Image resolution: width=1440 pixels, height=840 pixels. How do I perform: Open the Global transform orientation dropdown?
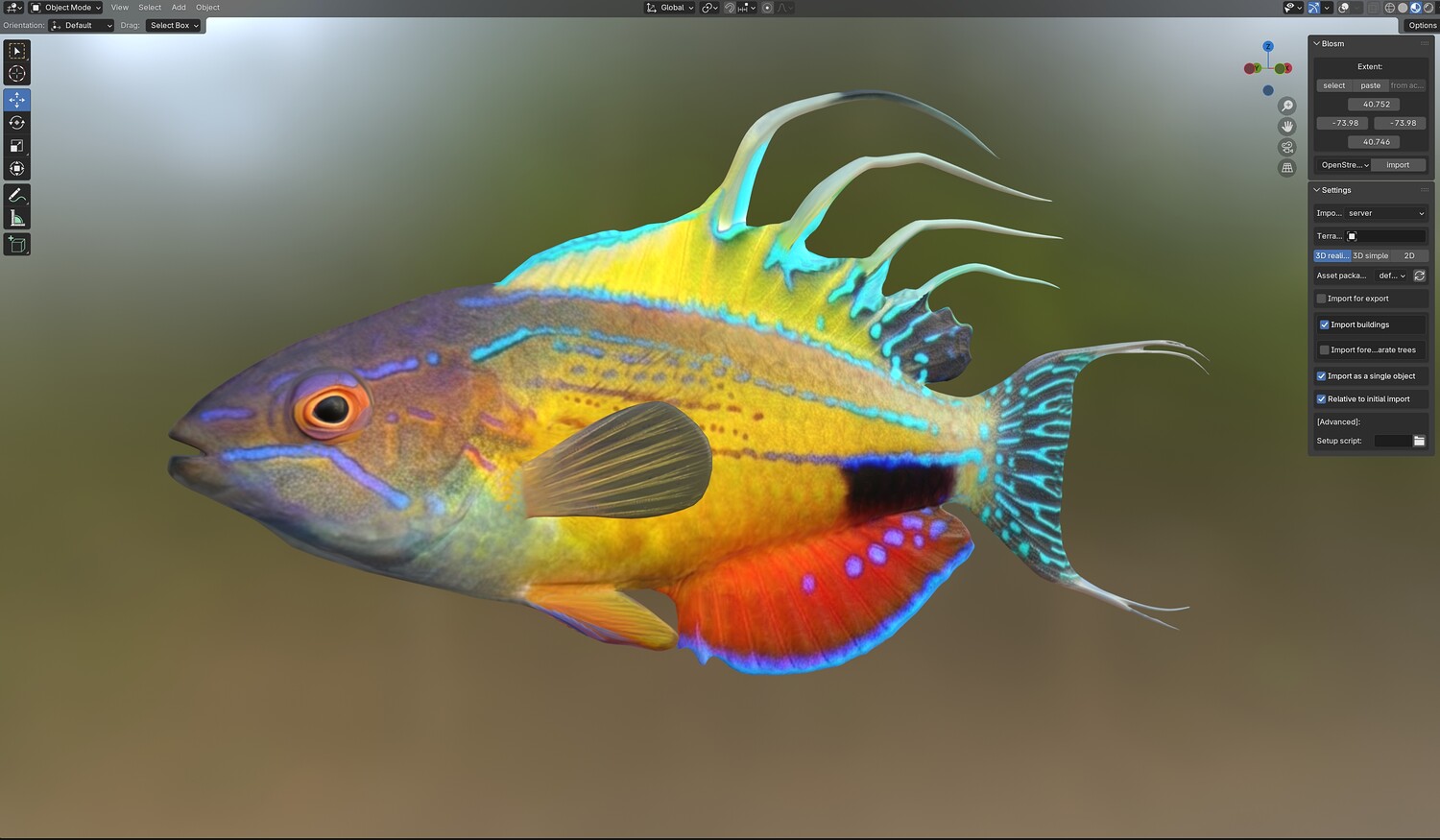click(670, 8)
